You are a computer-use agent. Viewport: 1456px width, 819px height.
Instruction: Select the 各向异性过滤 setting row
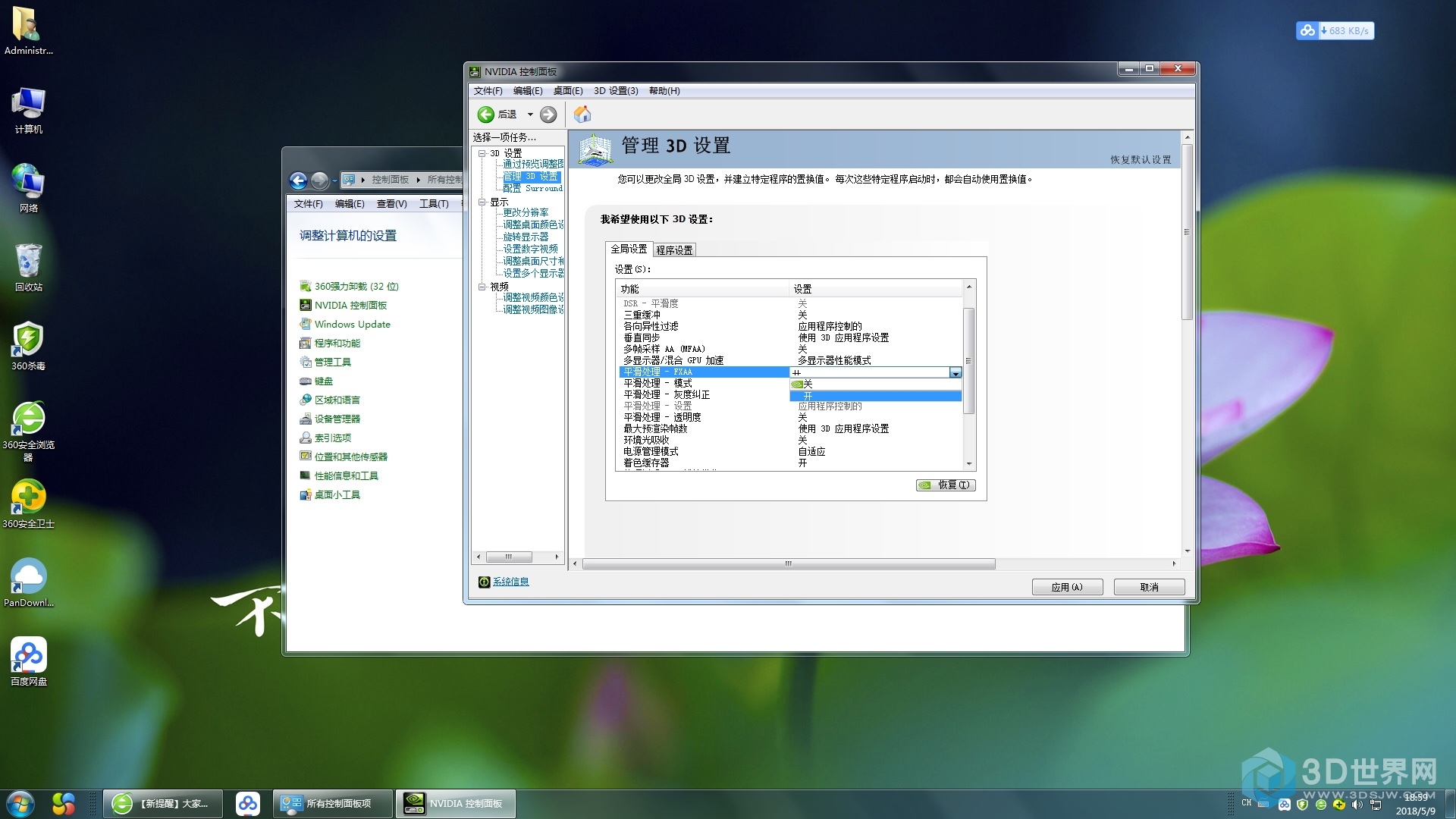(791, 326)
